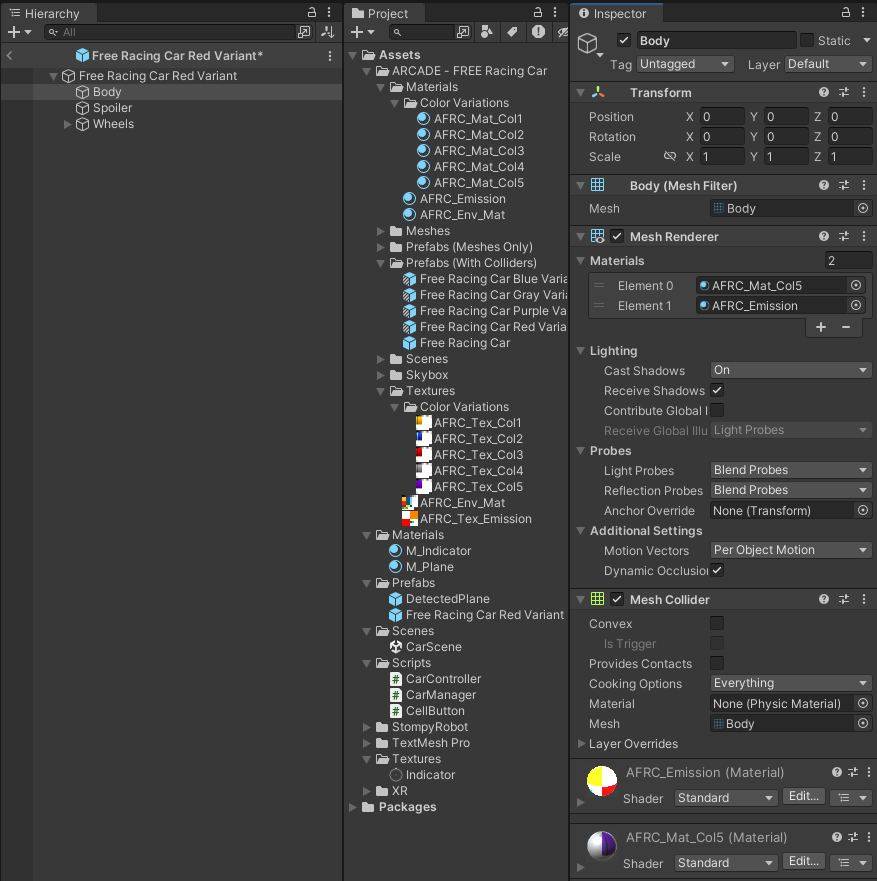This screenshot has width=877, height=881.
Task: Pick mesh using Mesh Filter object selector
Action: pos(863,208)
